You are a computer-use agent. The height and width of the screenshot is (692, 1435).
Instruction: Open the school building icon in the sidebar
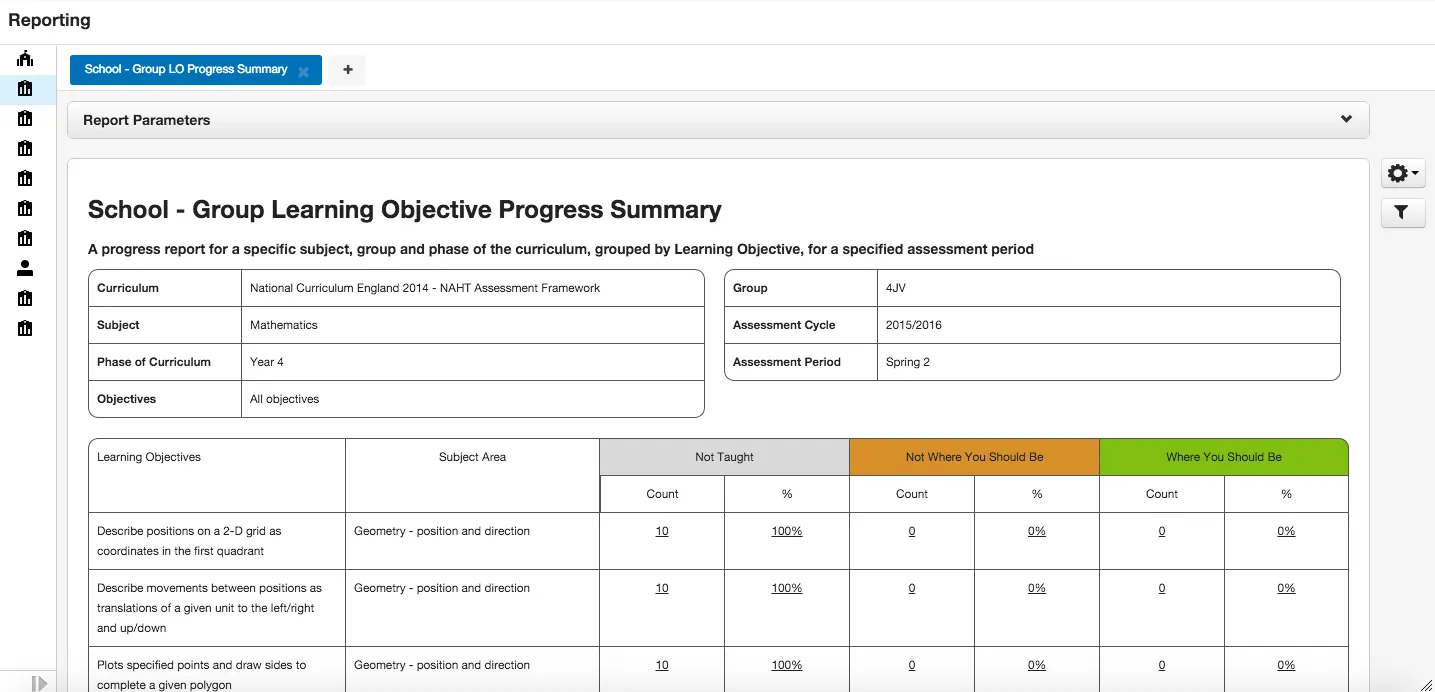(x=25, y=58)
